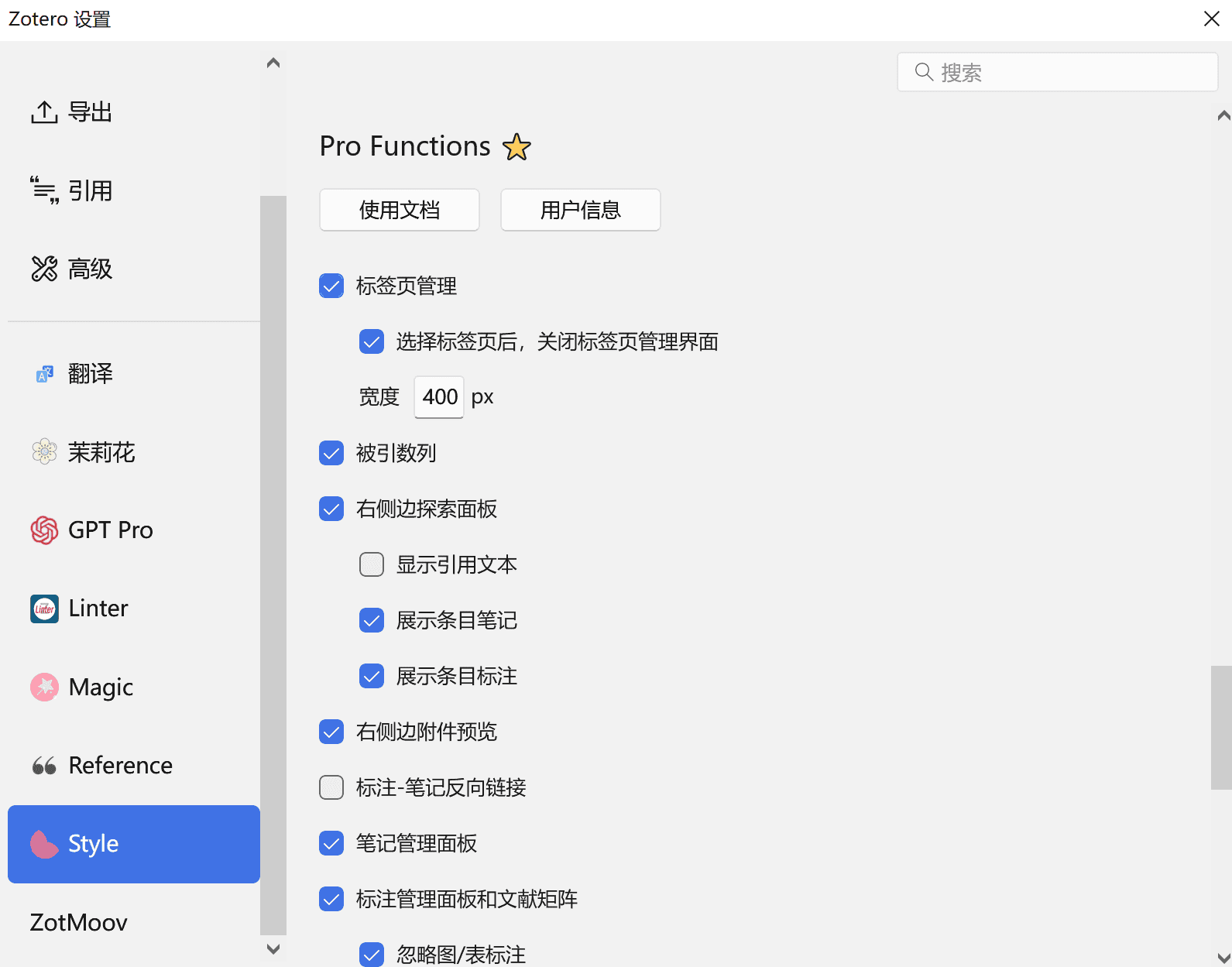Screen dimensions: 1232x967
Task: Toggle 标注管理面板和文献矩阵 checkbox
Action: 331,899
